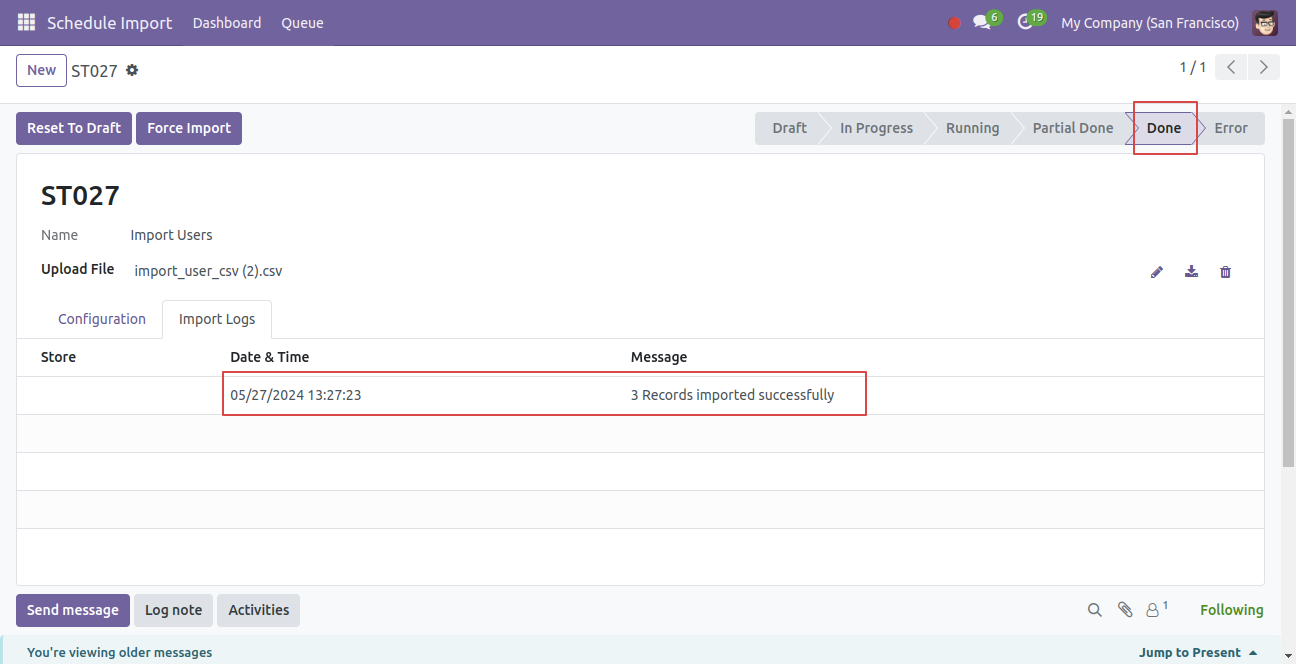Click Reset To Draft button
This screenshot has width=1296, height=664.
pos(74,128)
